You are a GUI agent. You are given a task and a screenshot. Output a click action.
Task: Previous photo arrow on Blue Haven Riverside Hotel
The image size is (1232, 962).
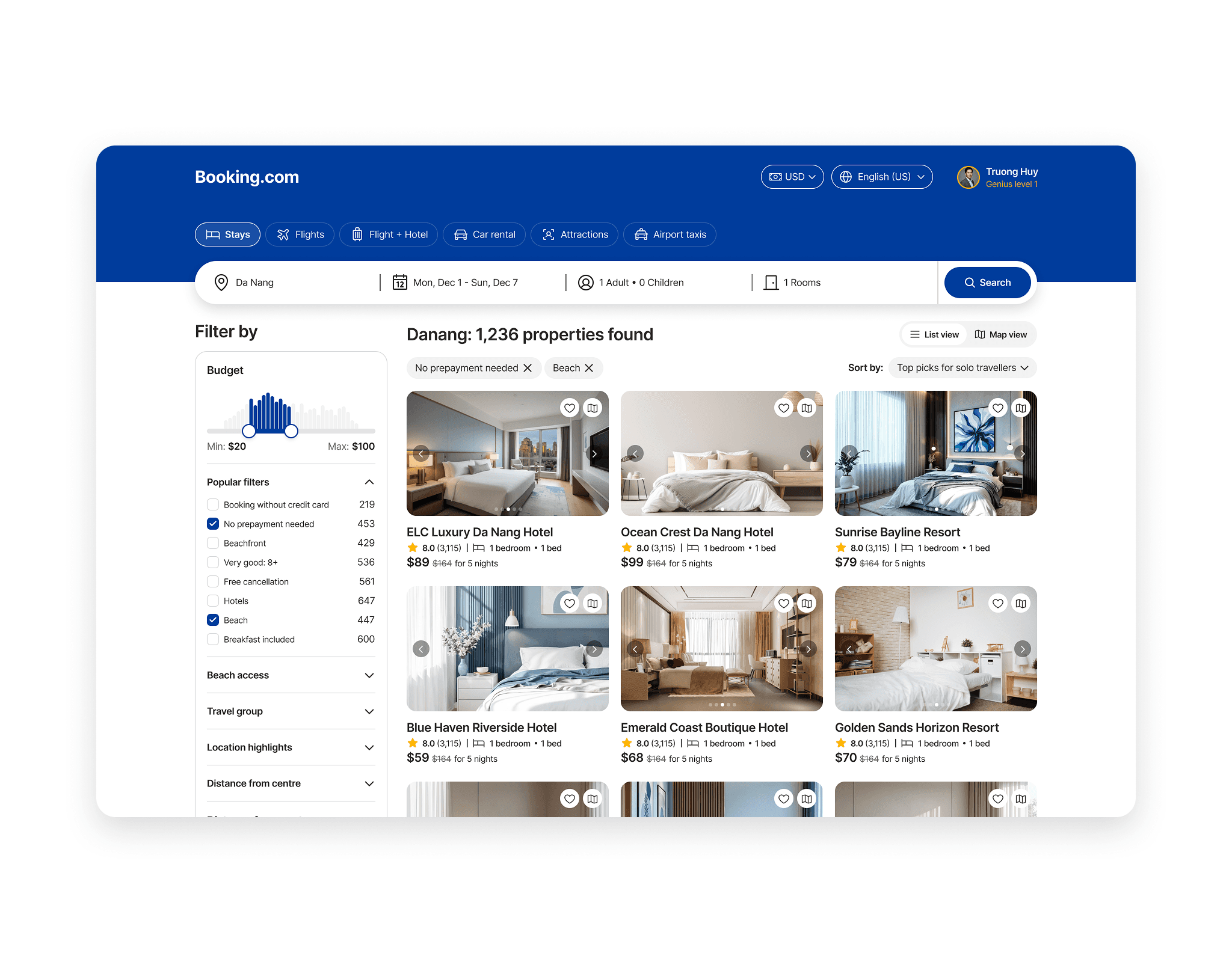point(421,649)
